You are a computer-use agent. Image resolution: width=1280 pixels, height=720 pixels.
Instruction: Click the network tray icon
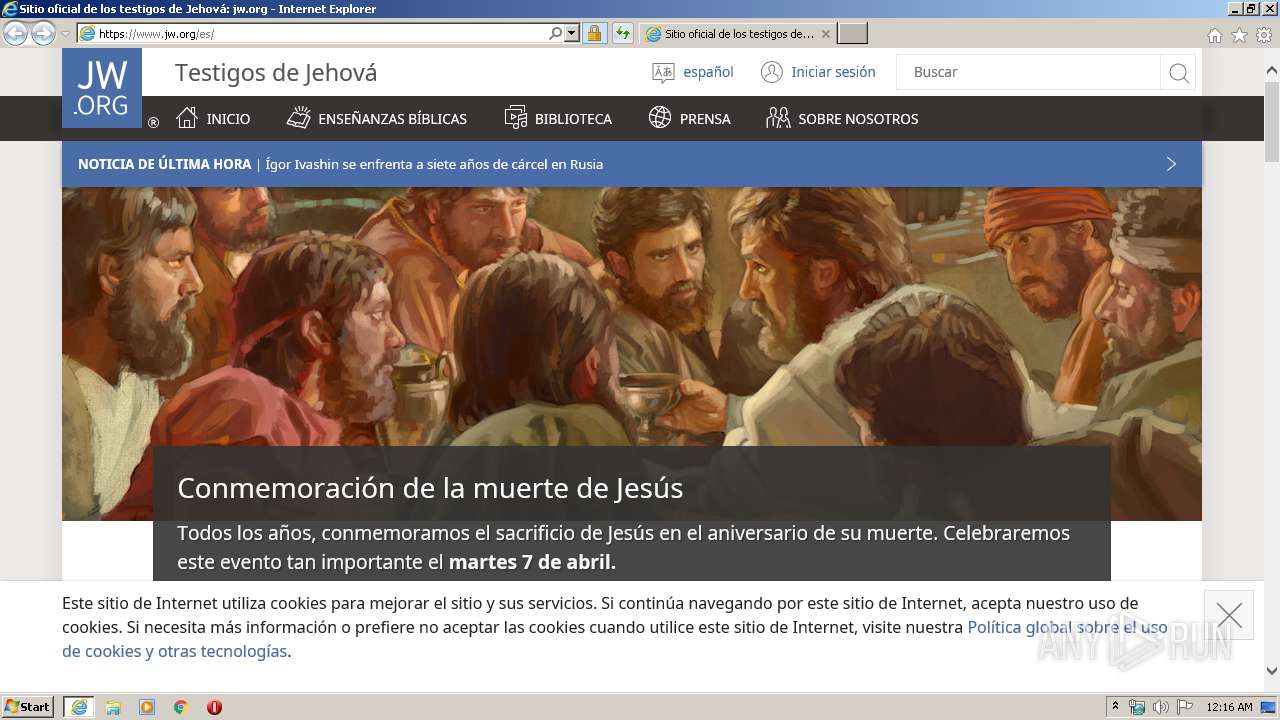(1137, 707)
